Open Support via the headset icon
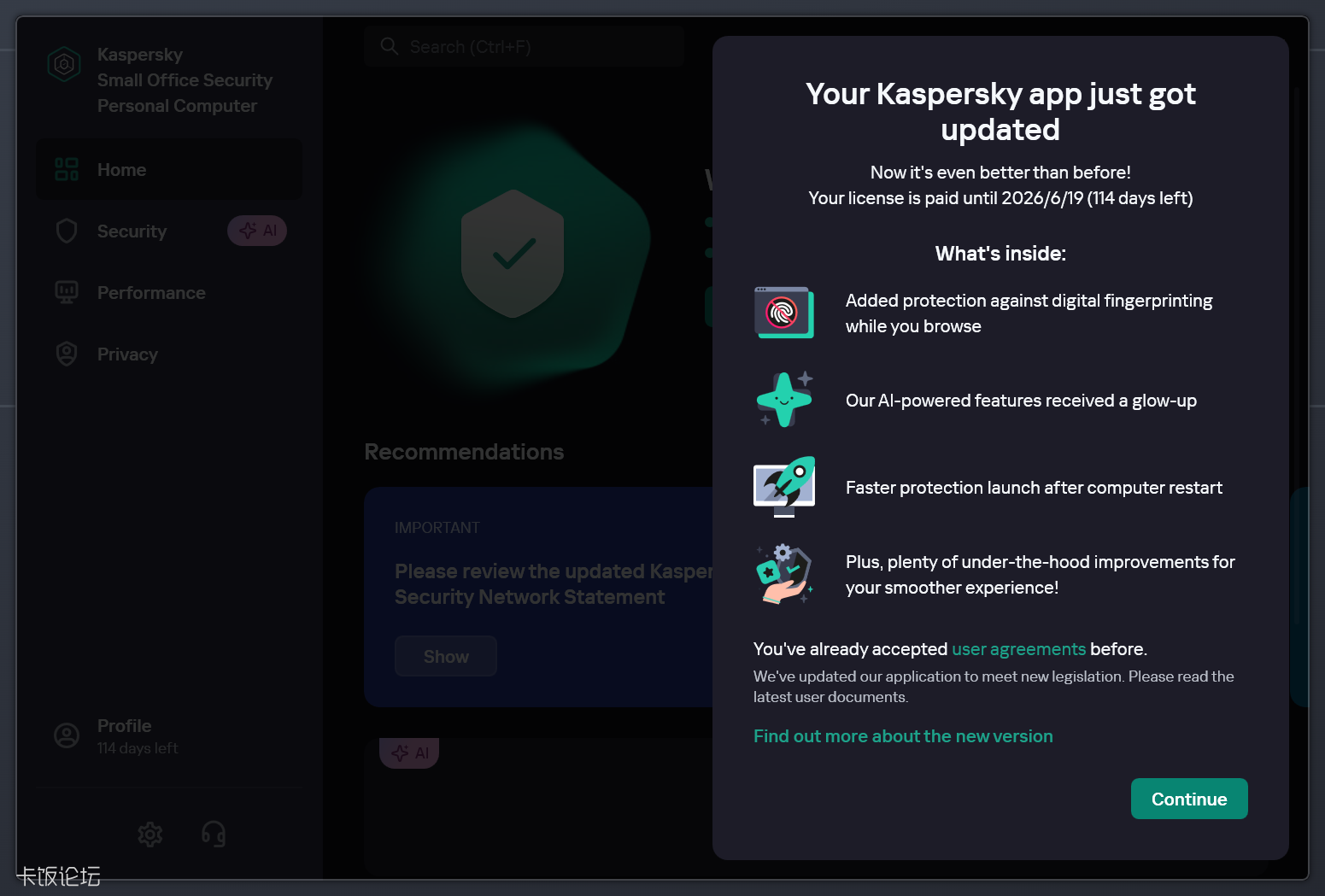1325x896 pixels. (x=214, y=834)
